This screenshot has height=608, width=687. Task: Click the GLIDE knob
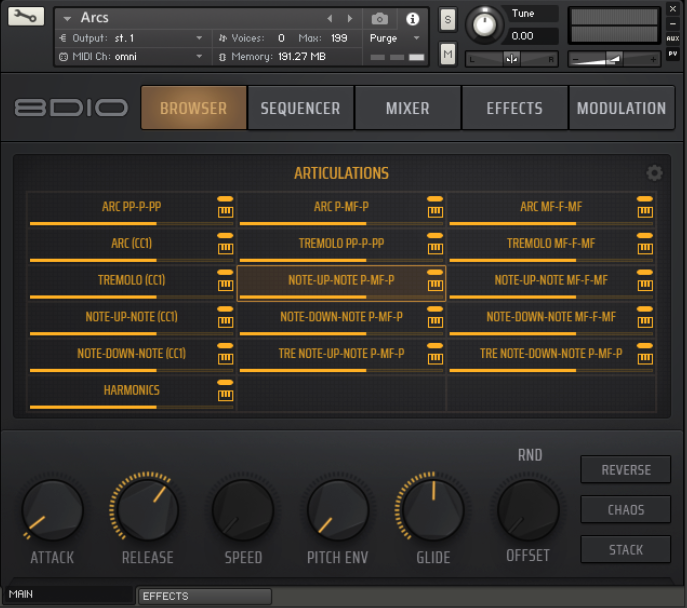tap(433, 510)
